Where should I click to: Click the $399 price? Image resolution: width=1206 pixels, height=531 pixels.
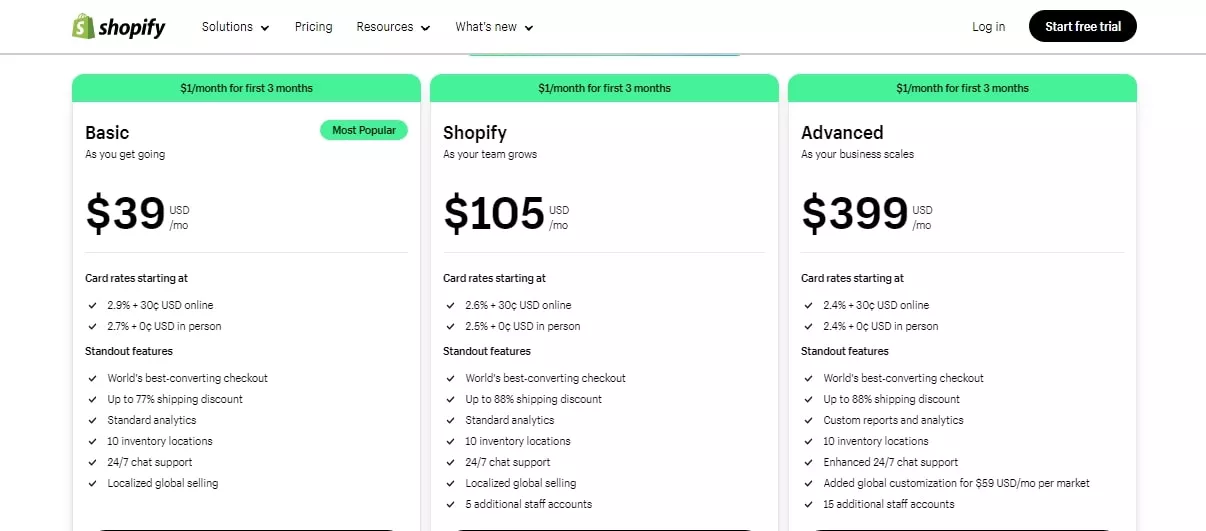point(855,213)
